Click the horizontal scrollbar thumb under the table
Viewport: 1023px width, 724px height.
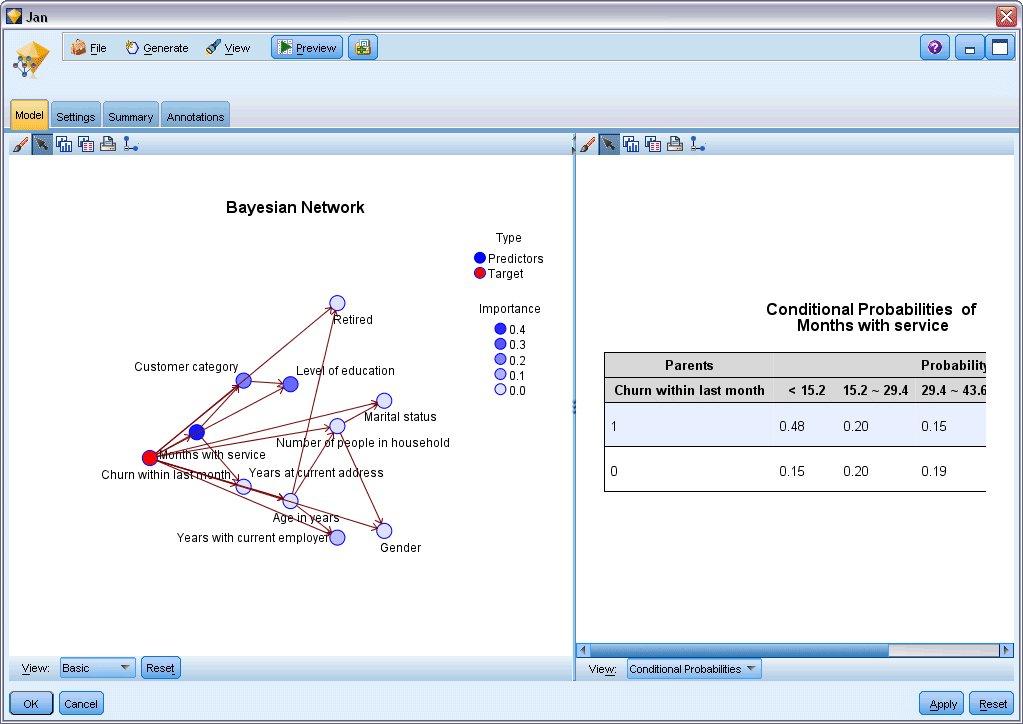pos(739,650)
